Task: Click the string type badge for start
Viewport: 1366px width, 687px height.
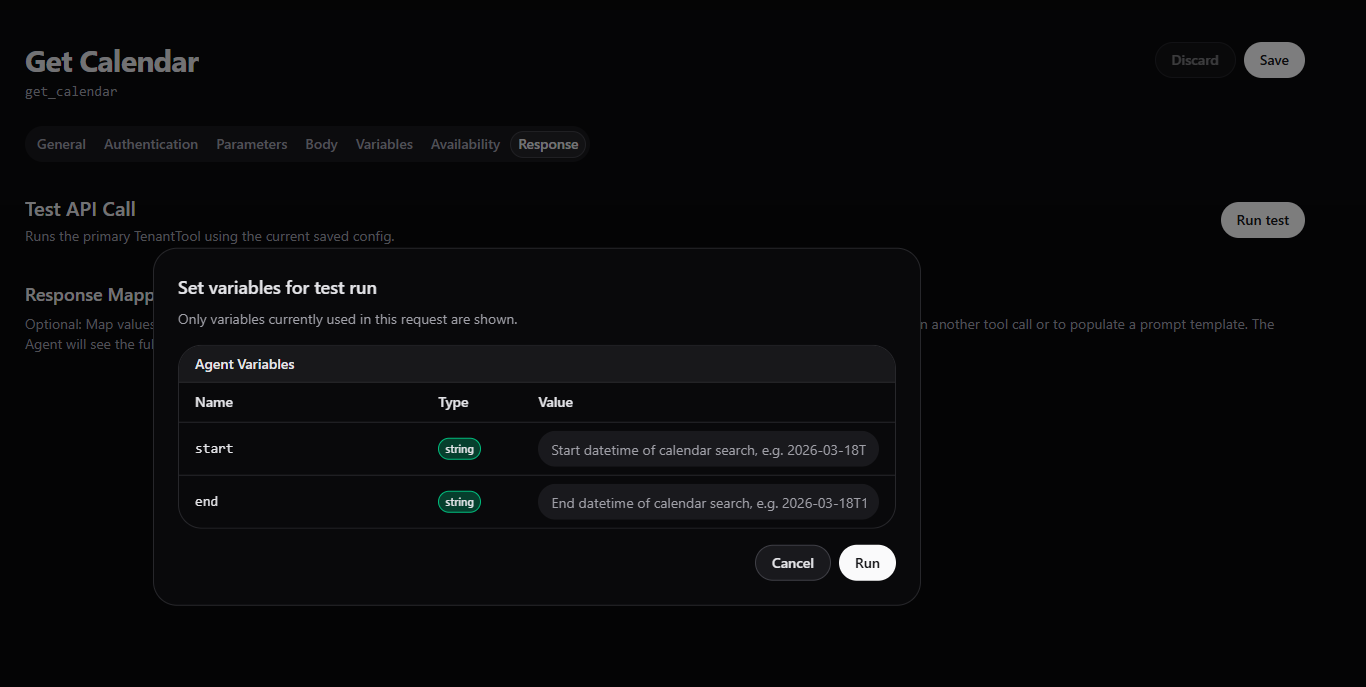Action: (459, 449)
